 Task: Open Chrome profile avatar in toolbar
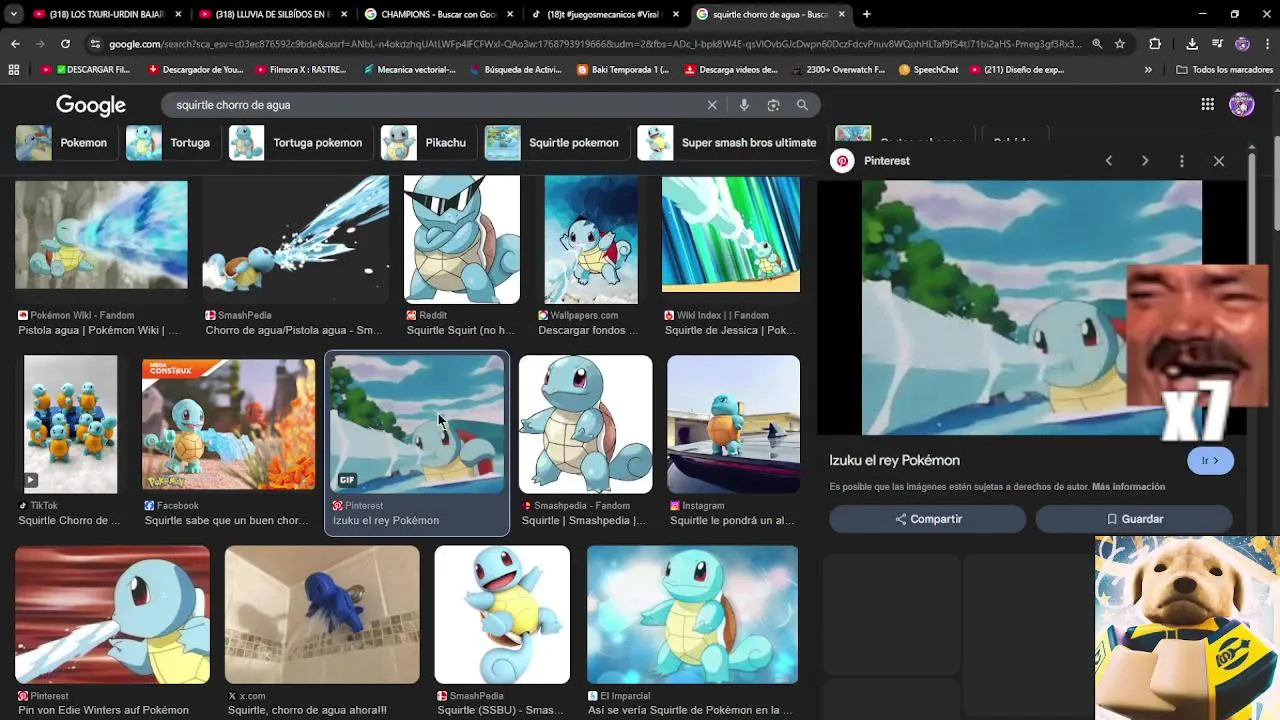pos(1242,44)
